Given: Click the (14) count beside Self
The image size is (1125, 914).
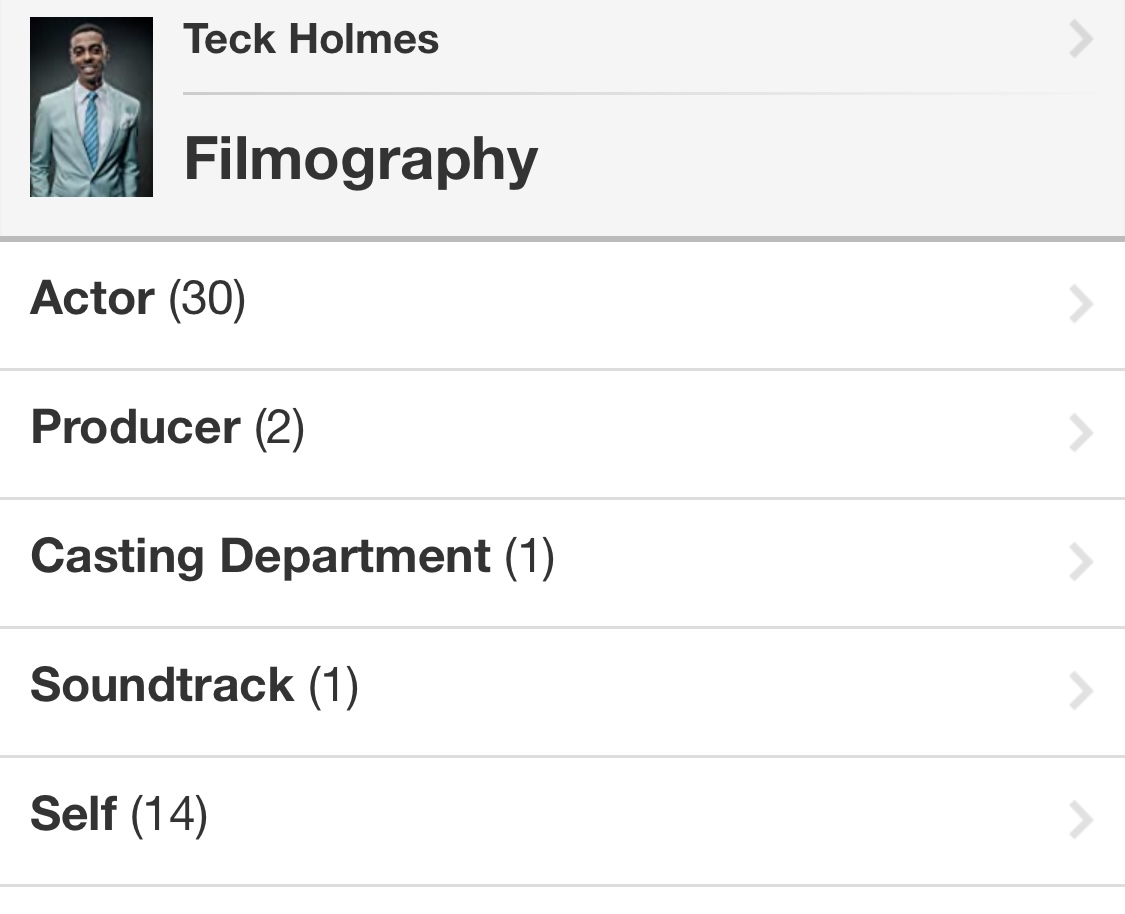Looking at the screenshot, I should [169, 815].
